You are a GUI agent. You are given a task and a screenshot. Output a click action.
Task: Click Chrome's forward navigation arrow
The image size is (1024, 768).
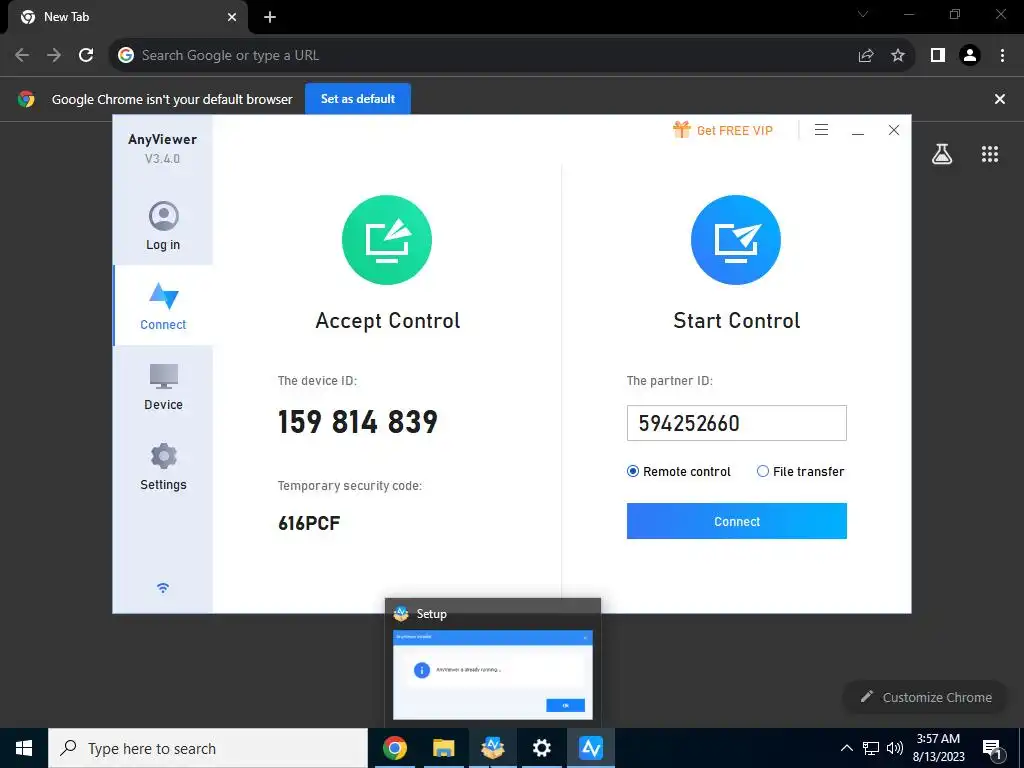click(x=54, y=56)
